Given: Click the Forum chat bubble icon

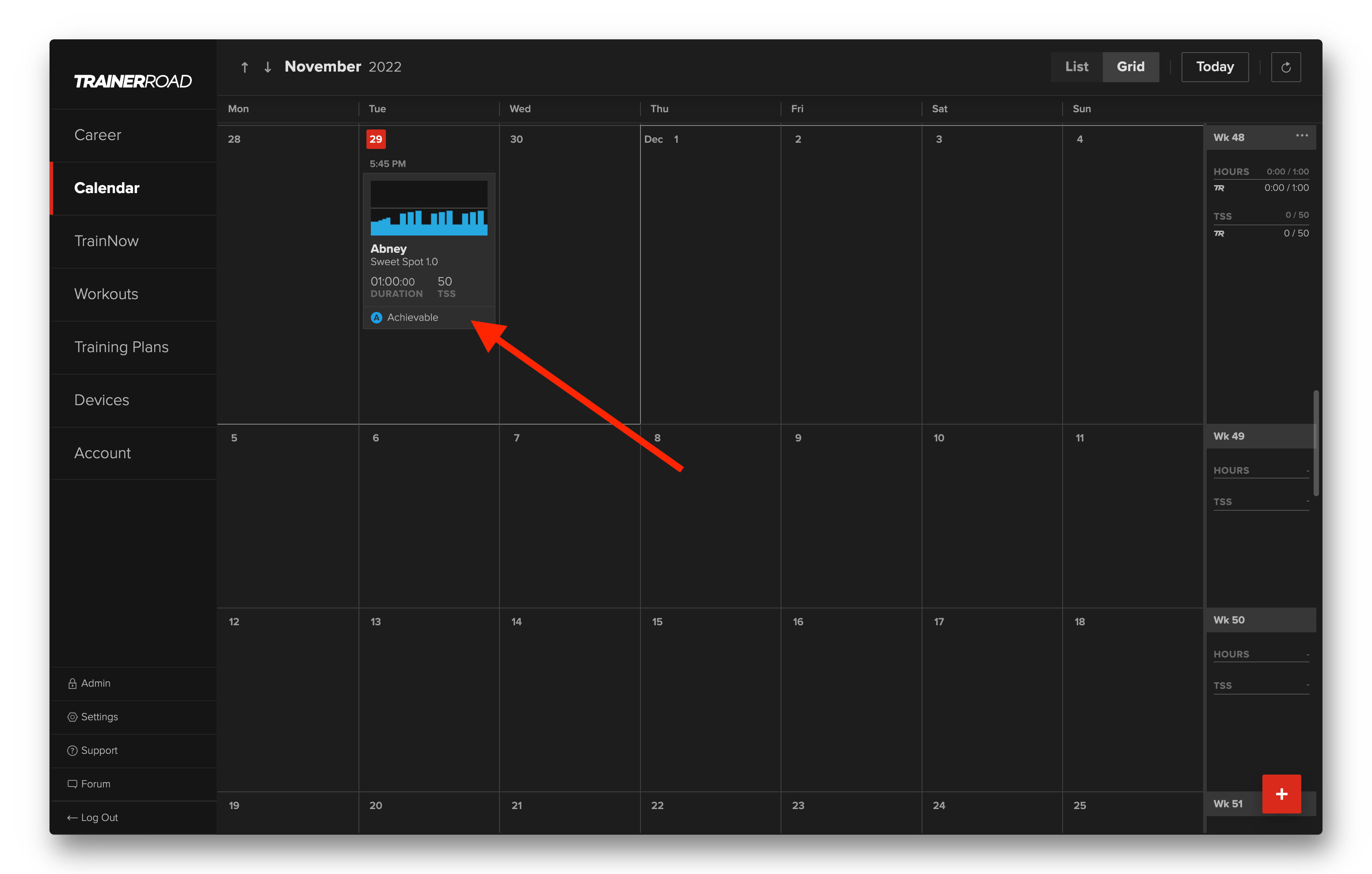Looking at the screenshot, I should [72, 784].
